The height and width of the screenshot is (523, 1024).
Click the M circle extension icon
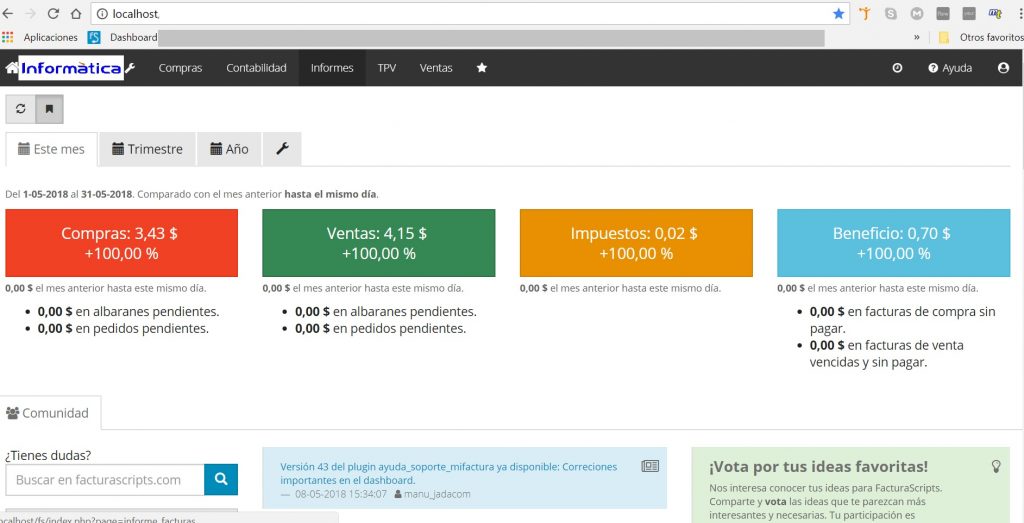click(917, 13)
